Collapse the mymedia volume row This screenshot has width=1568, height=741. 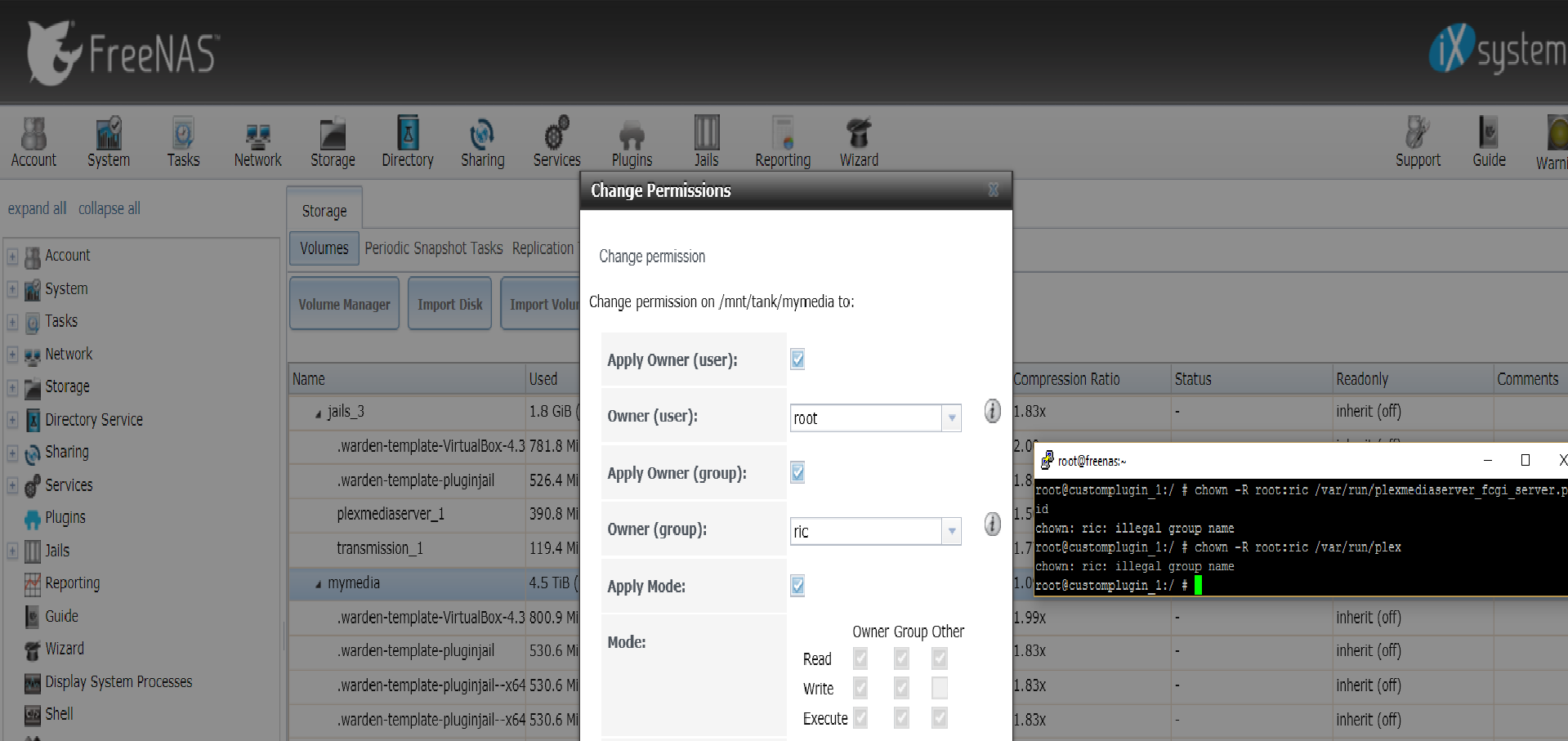(318, 585)
